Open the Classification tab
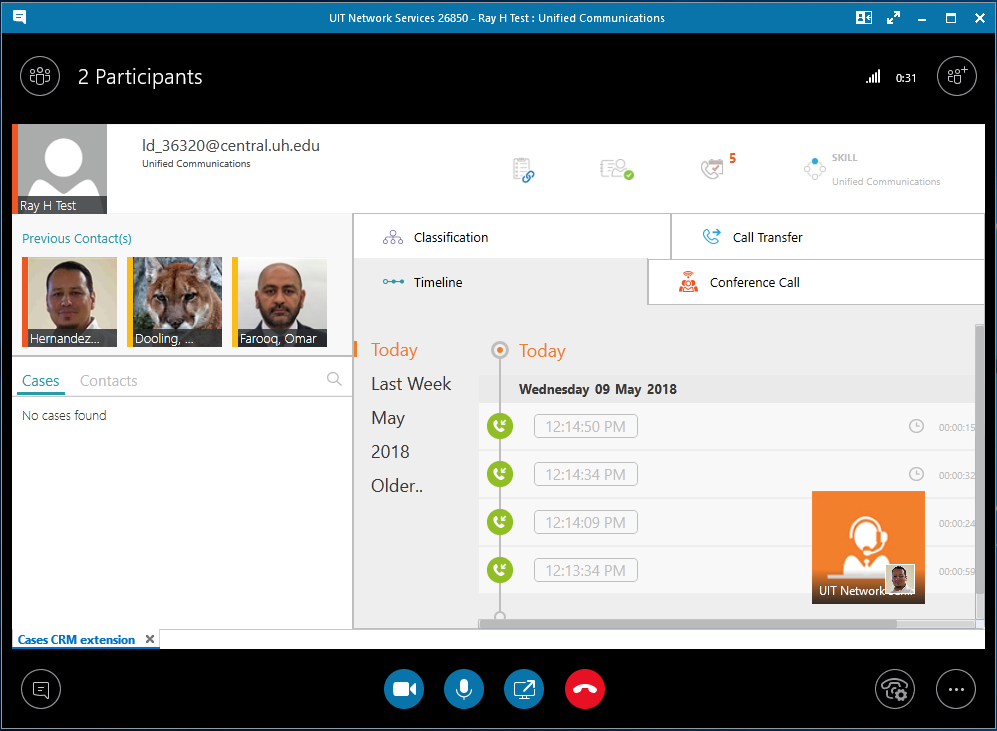Image resolution: width=997 pixels, height=731 pixels. (450, 237)
